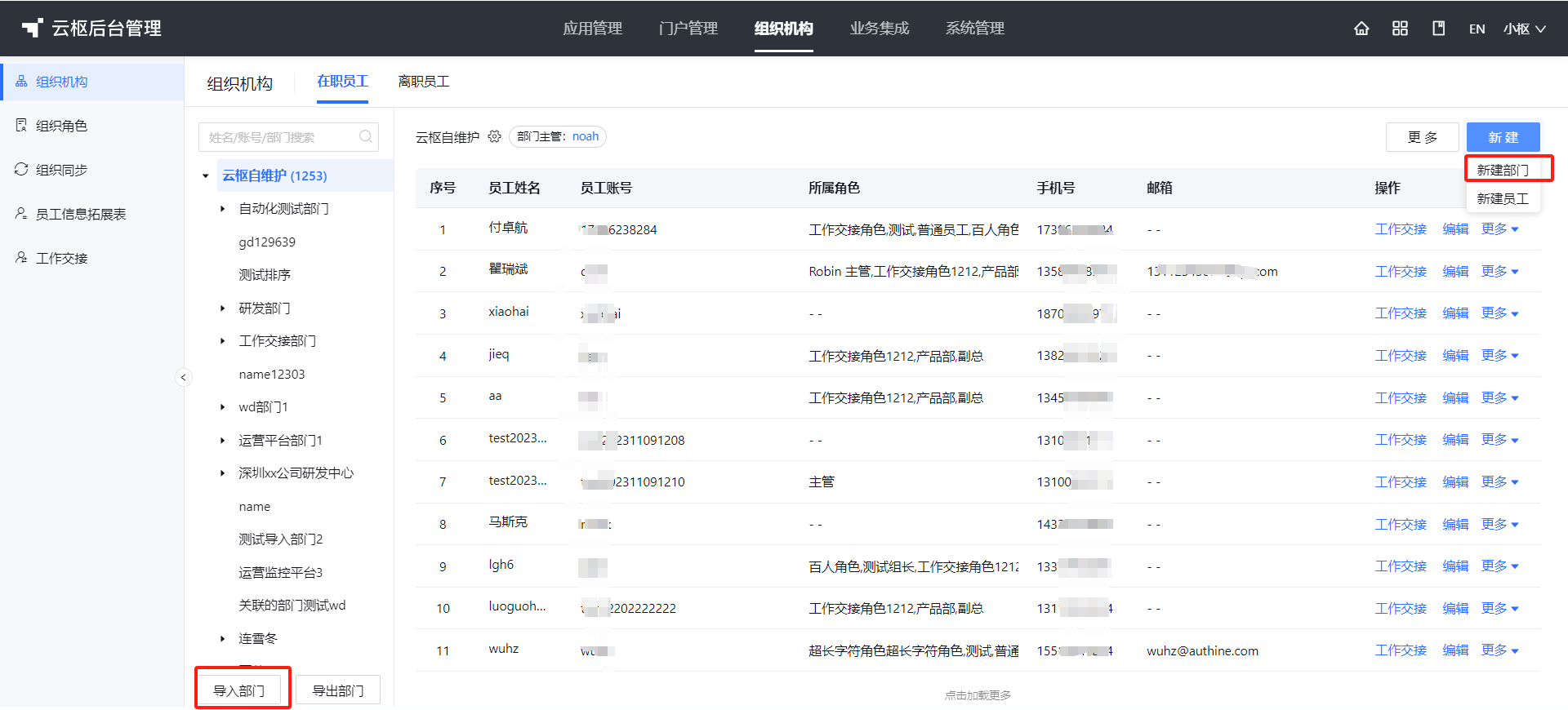Viewport: 1568px width, 710px height.
Task: Click the 导入部门 button
Action: point(239,690)
